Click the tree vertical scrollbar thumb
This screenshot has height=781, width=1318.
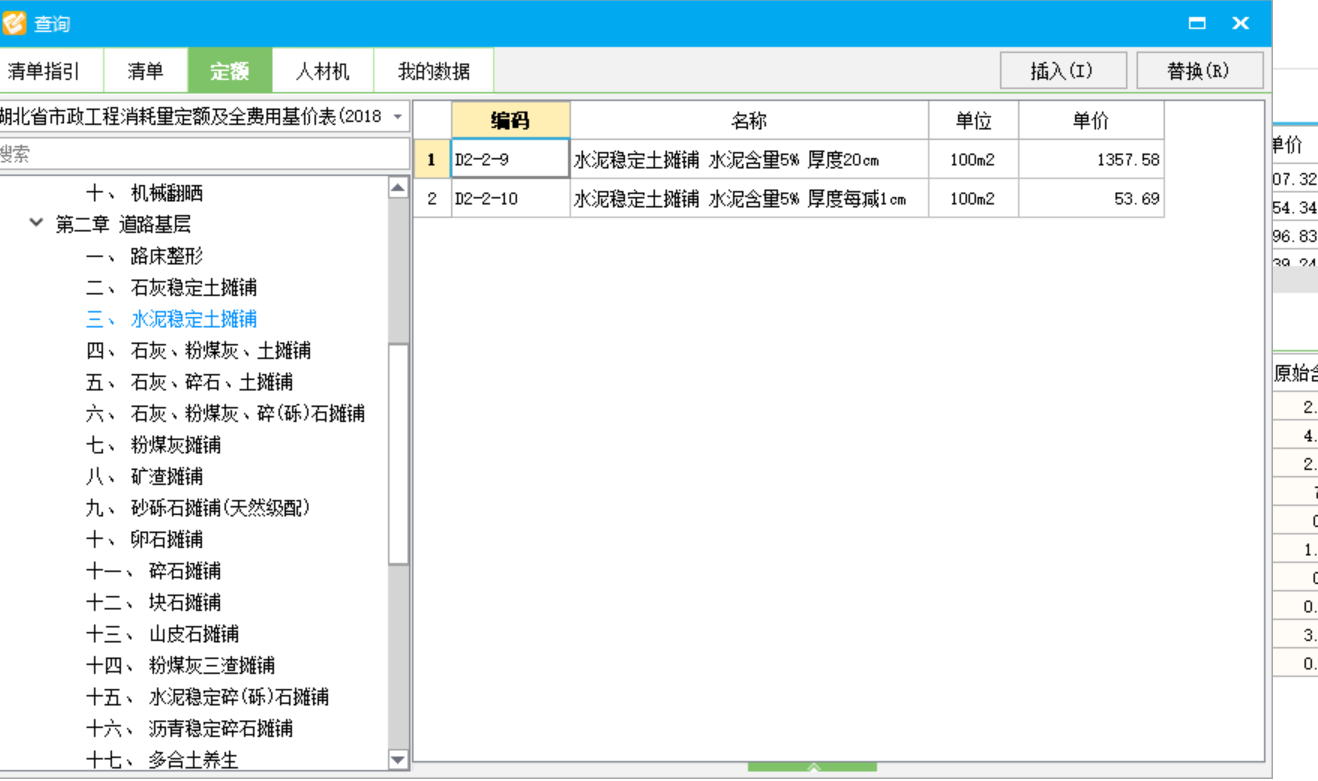(x=398, y=454)
